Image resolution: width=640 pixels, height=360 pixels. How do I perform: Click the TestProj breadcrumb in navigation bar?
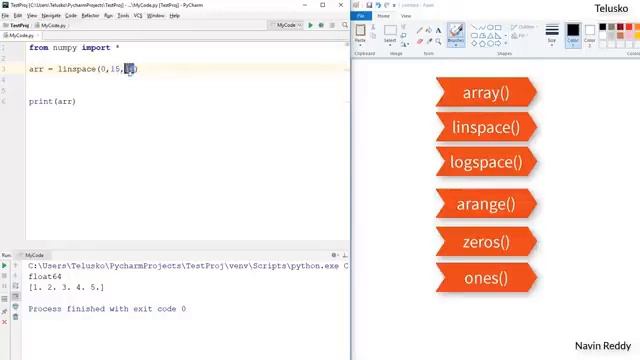[17, 25]
